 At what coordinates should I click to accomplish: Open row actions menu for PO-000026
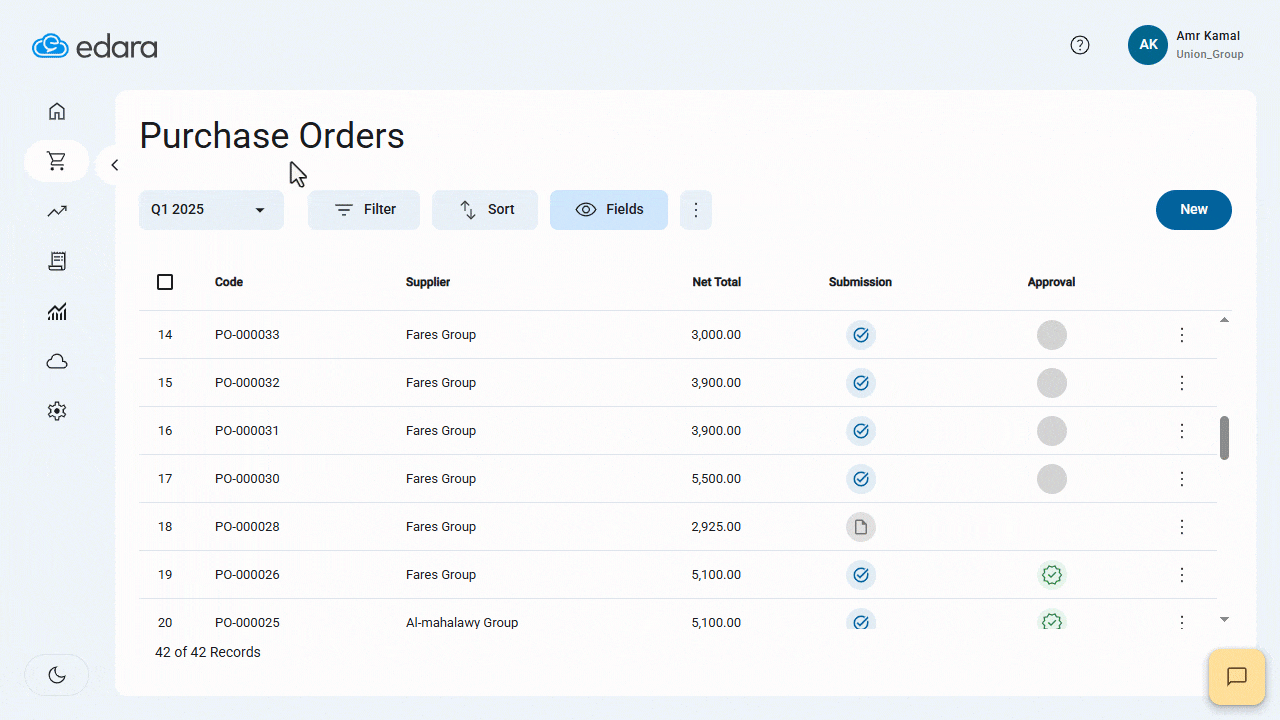pyautogui.click(x=1182, y=575)
